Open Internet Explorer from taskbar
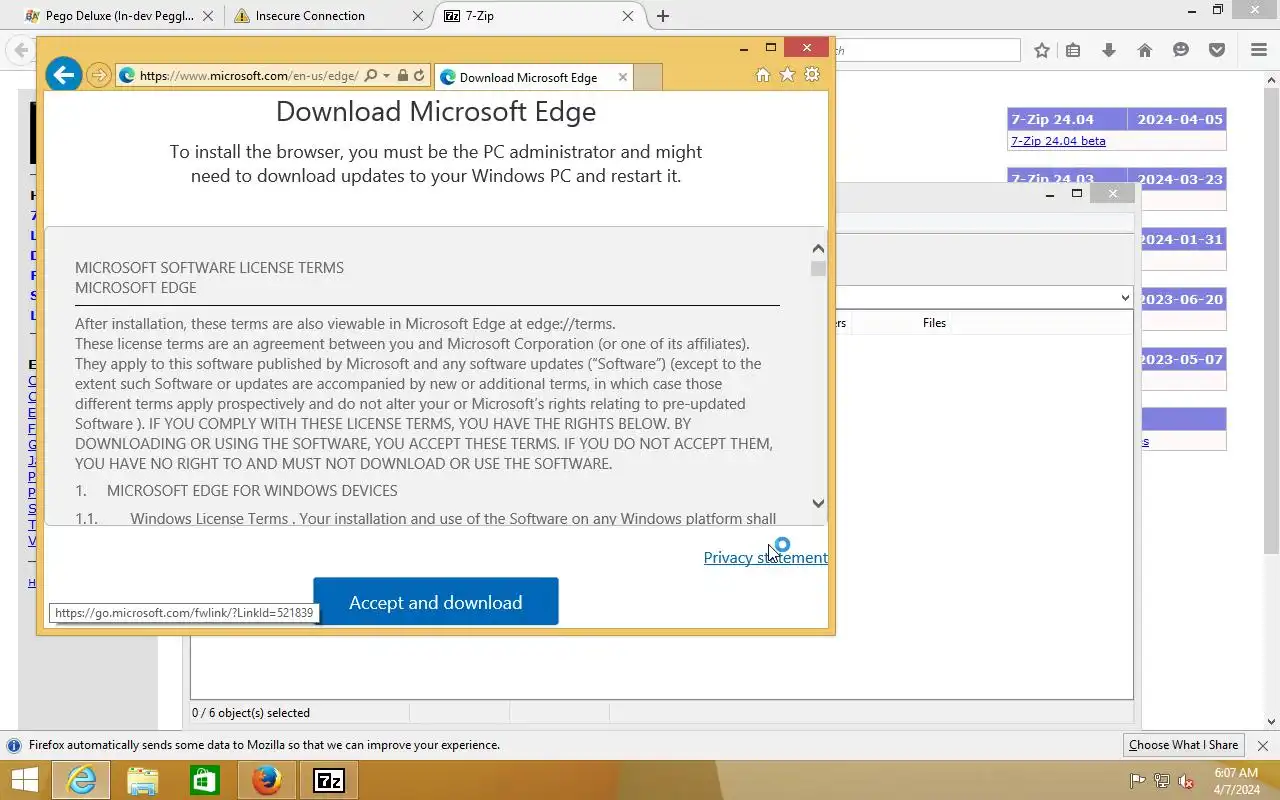 pyautogui.click(x=81, y=780)
